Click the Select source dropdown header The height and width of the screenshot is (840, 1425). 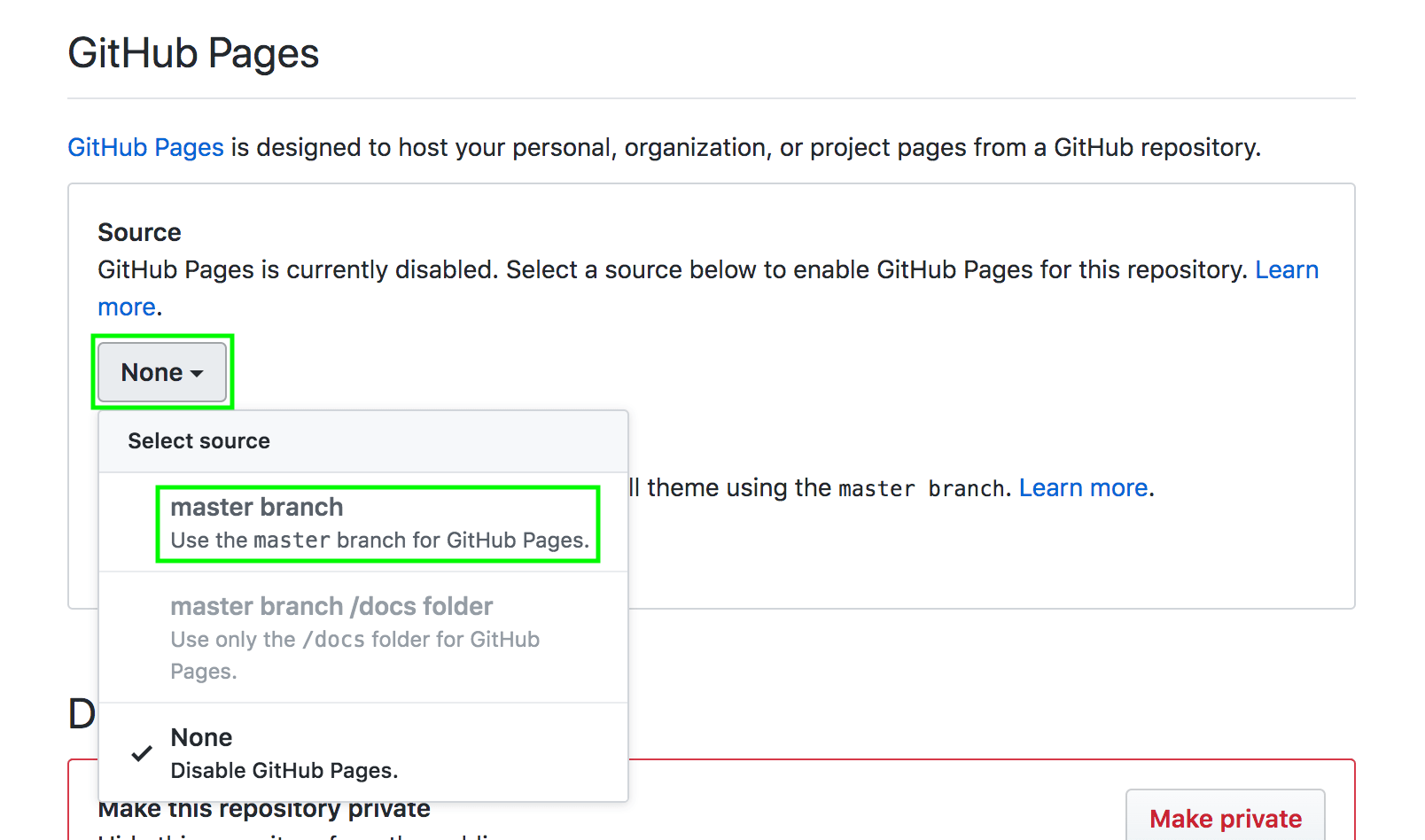[x=199, y=440]
